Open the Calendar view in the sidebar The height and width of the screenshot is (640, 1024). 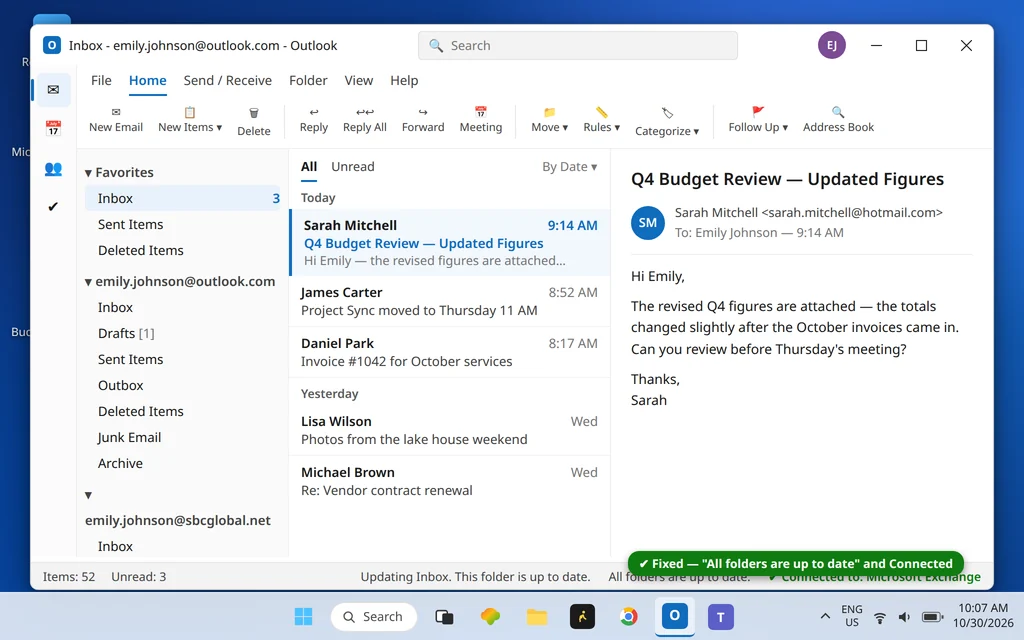point(54,128)
